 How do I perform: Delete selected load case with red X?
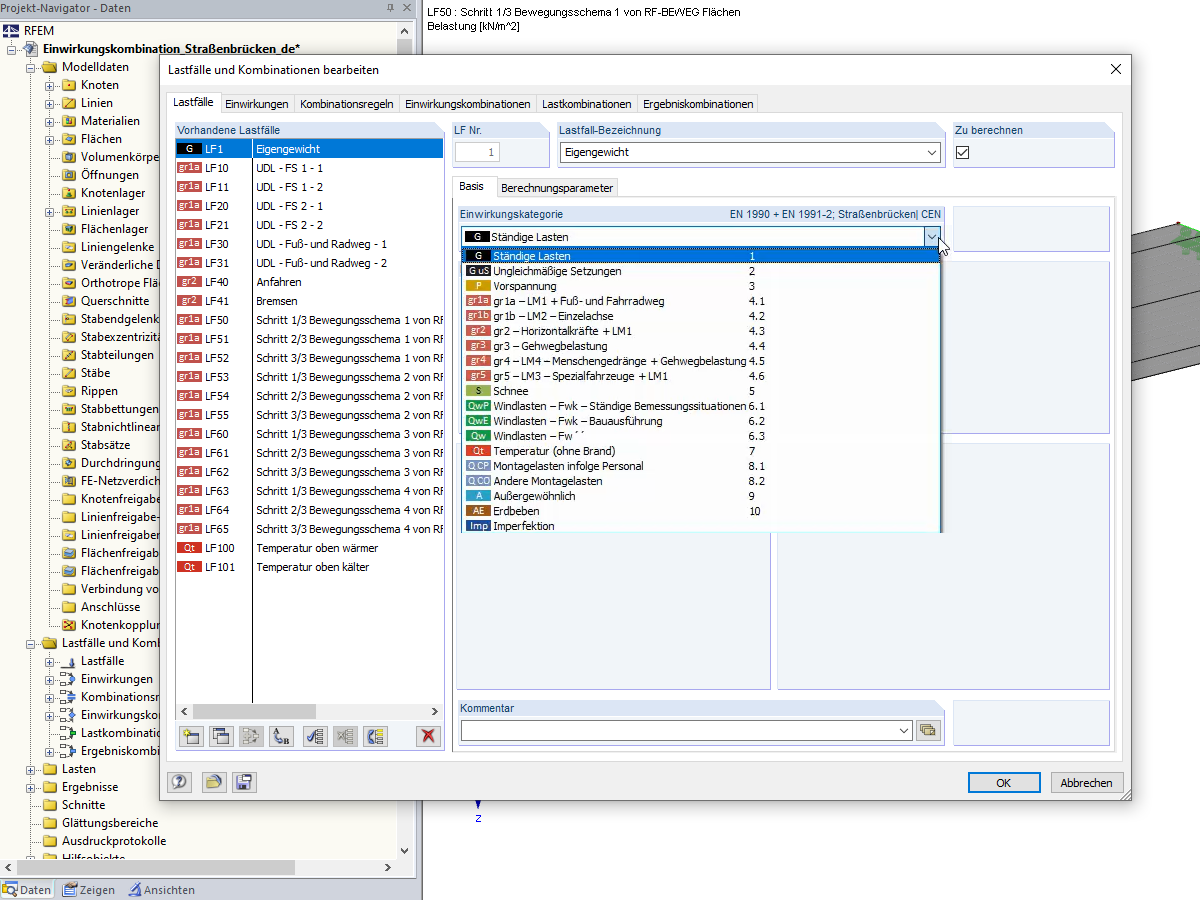[429, 736]
